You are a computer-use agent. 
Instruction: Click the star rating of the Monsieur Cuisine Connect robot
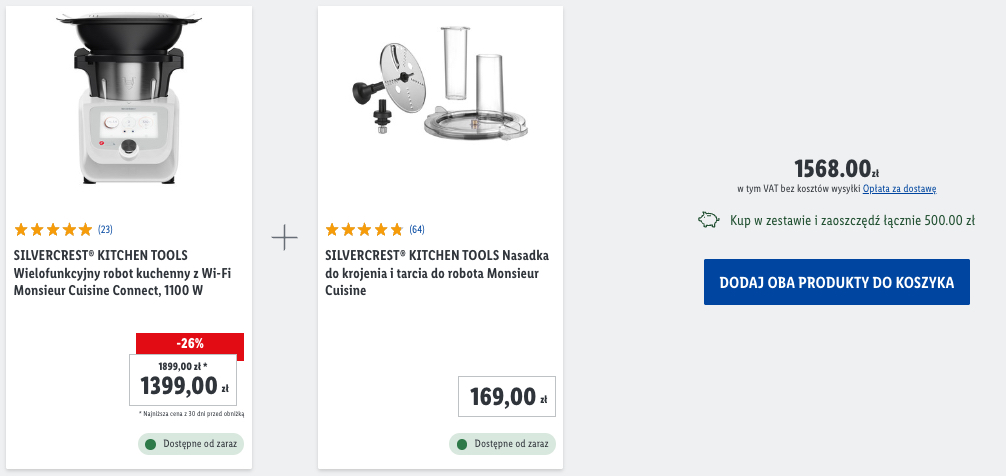click(x=53, y=229)
